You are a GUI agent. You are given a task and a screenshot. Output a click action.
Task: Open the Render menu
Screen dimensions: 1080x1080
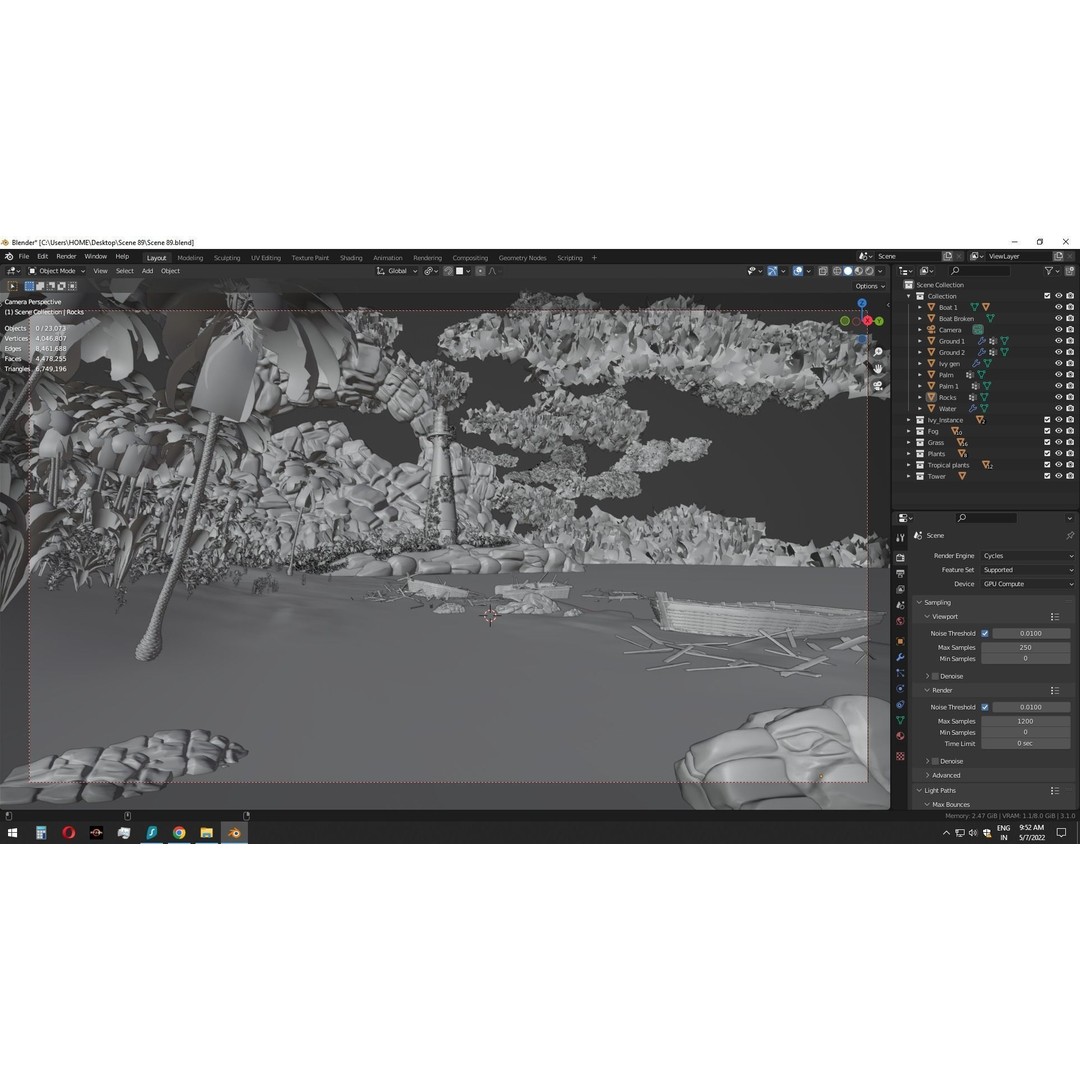click(66, 257)
